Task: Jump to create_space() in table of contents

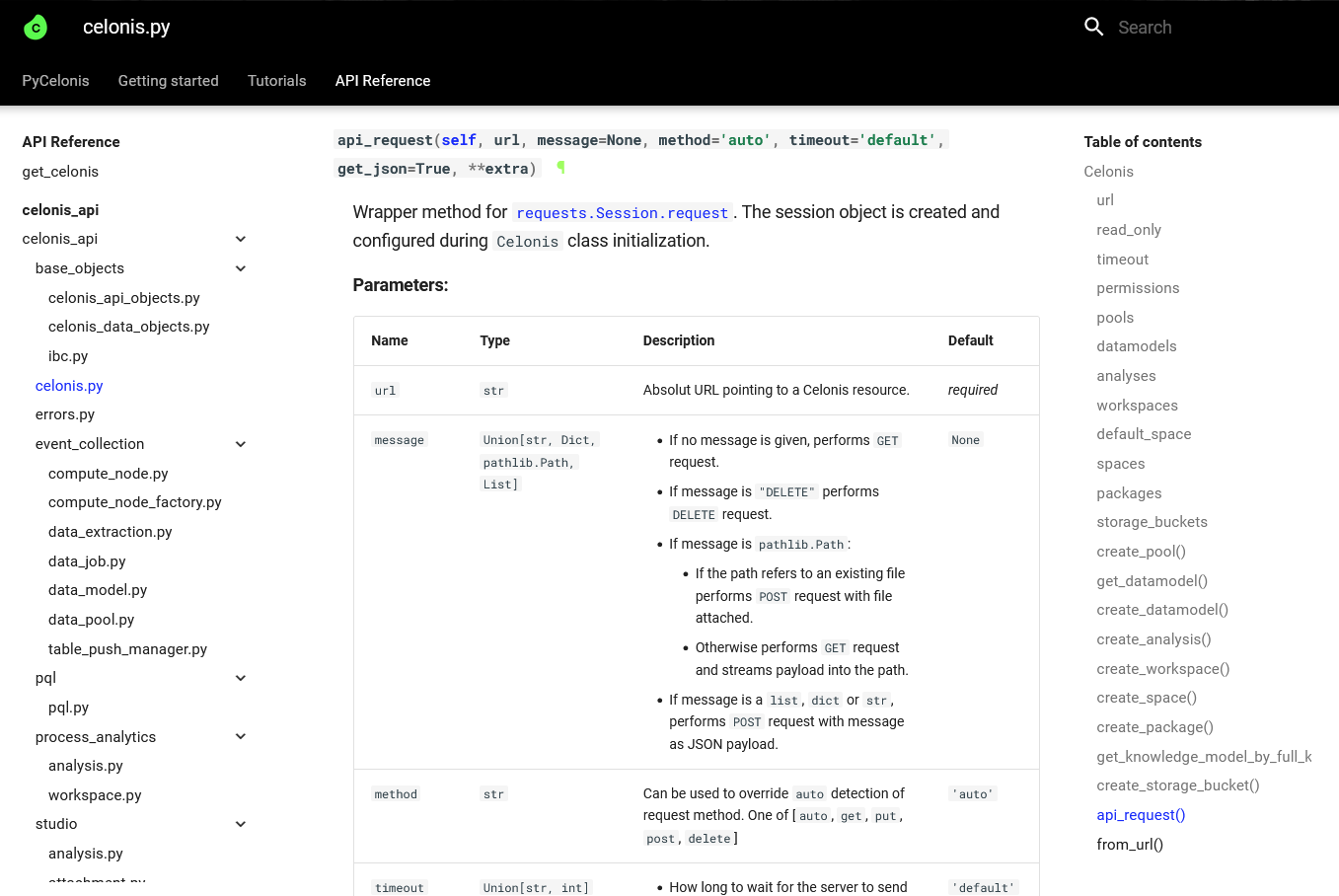Action: point(1148,698)
